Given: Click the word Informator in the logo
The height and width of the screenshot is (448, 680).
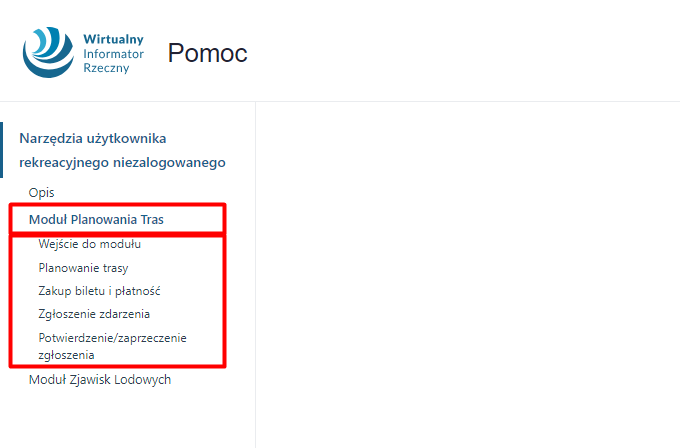Looking at the screenshot, I should (x=113, y=54).
